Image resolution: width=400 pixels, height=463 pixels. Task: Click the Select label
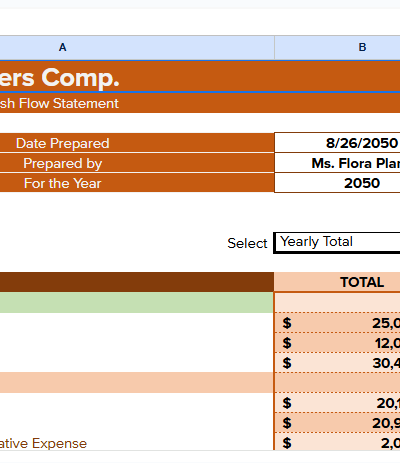coord(247,243)
